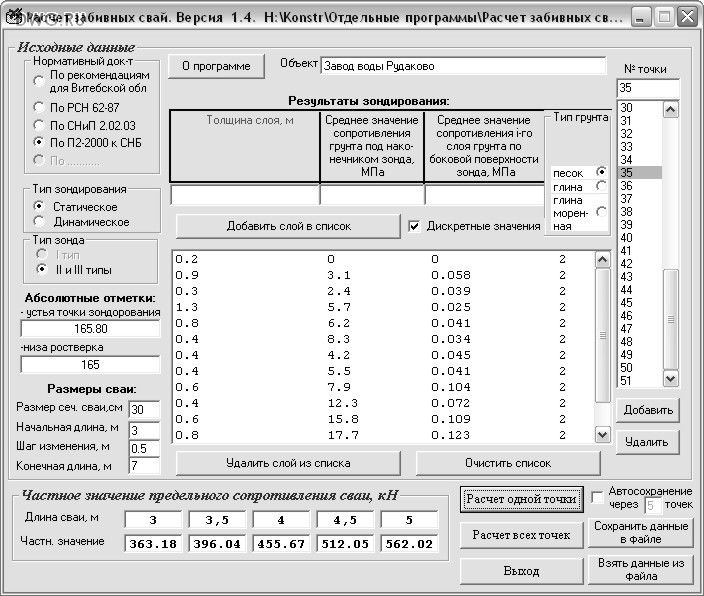Viewport: 704px width, 596px height.
Task: Select 'II и III типы' probe type
Action: pos(42,269)
